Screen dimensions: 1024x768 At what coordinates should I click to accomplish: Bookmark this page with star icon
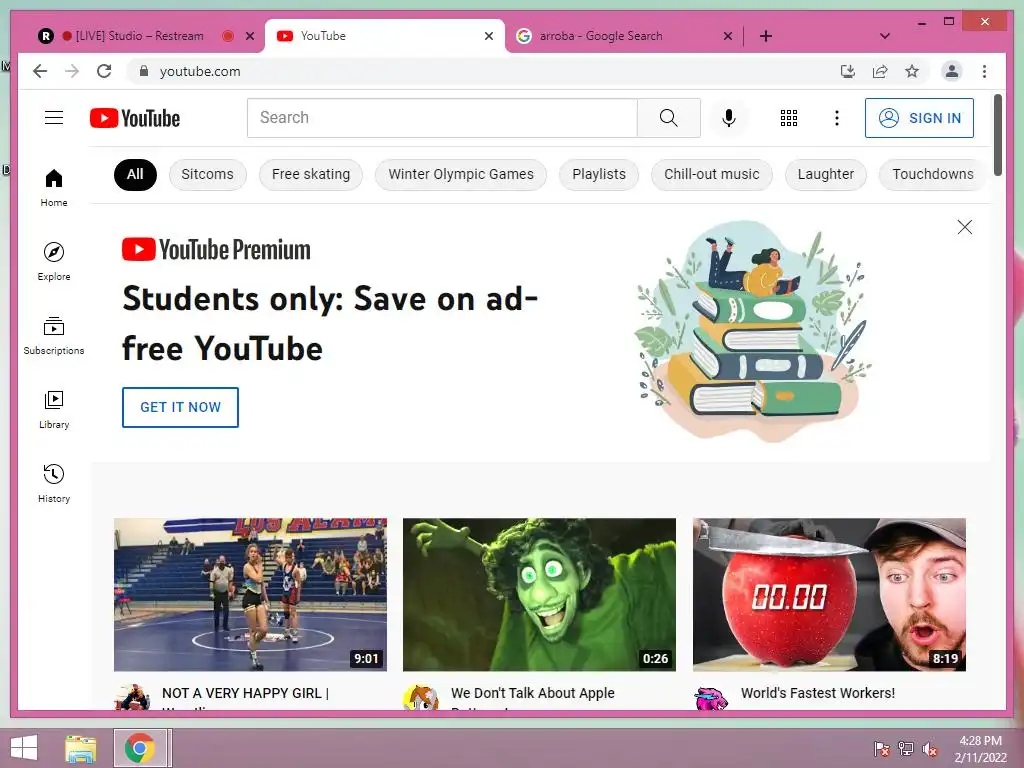912,71
